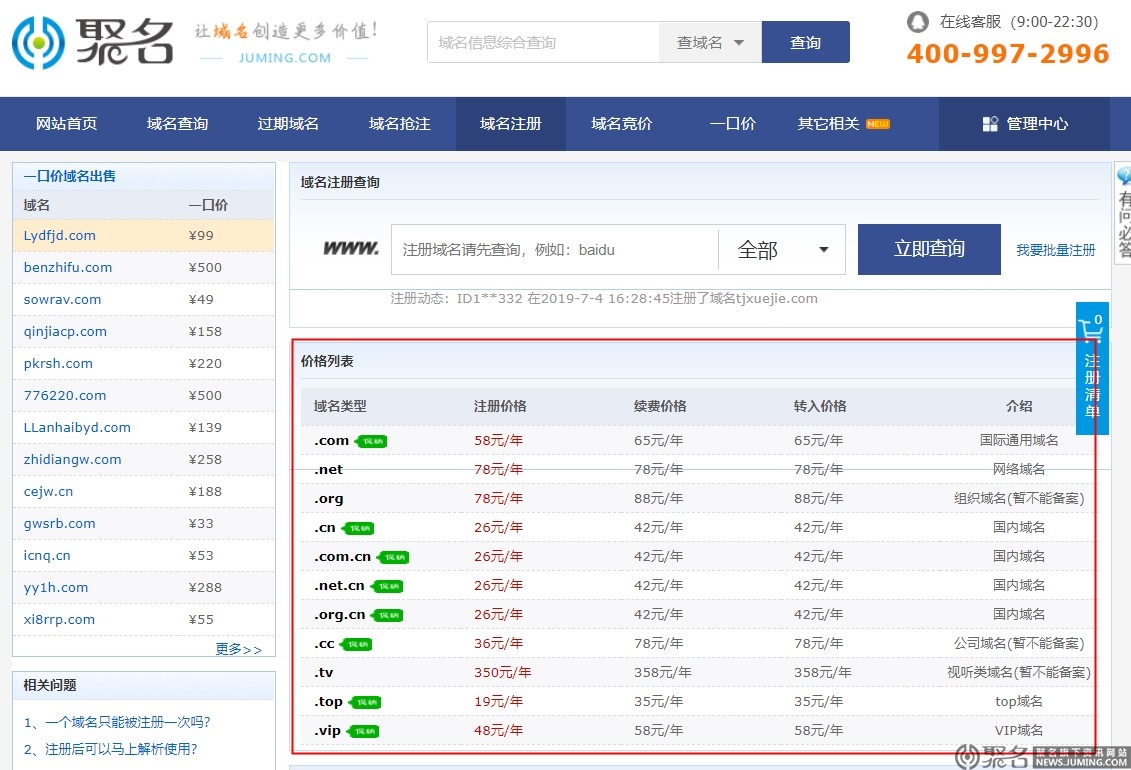Click the .net domain type cell
The image size is (1131, 770).
pyautogui.click(x=328, y=469)
